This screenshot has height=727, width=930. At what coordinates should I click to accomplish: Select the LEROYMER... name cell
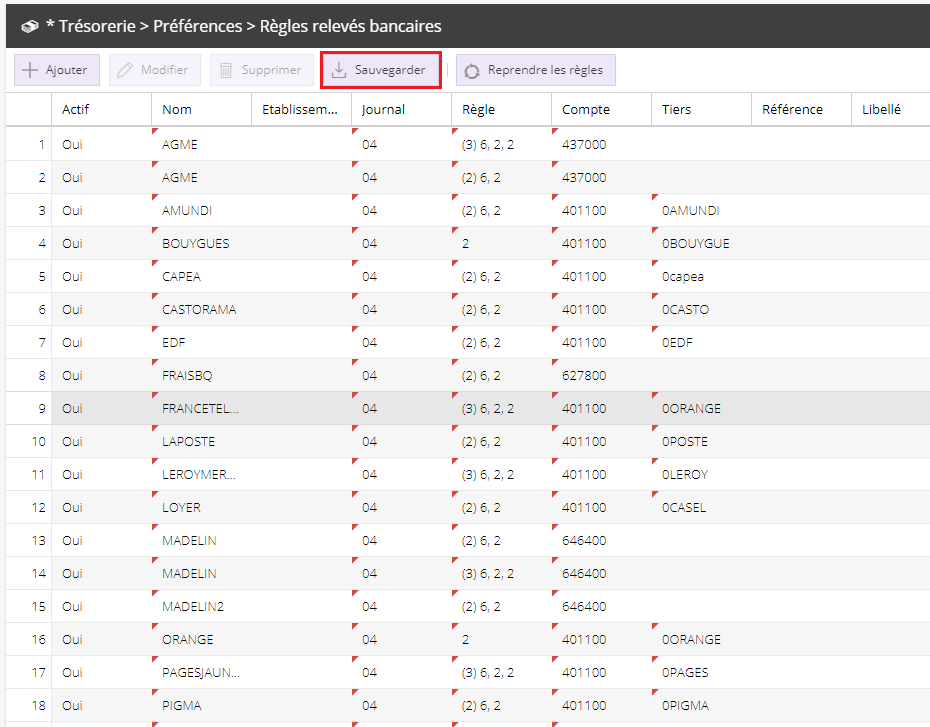point(202,474)
